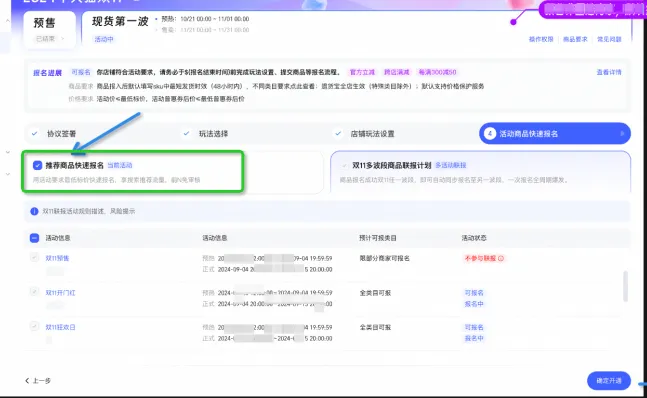Click the checkmark icon beside 协议签署

(x=35, y=134)
